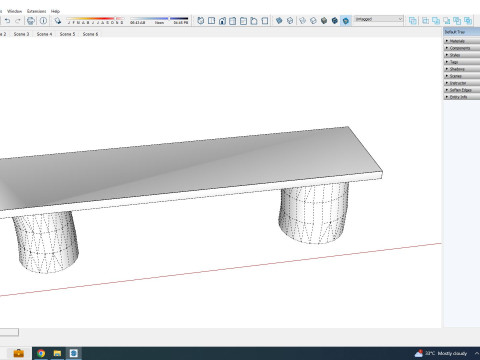Image resolution: width=480 pixels, height=360 pixels.
Task: Click the SketchUp taskbar icon
Action: [x=74, y=353]
